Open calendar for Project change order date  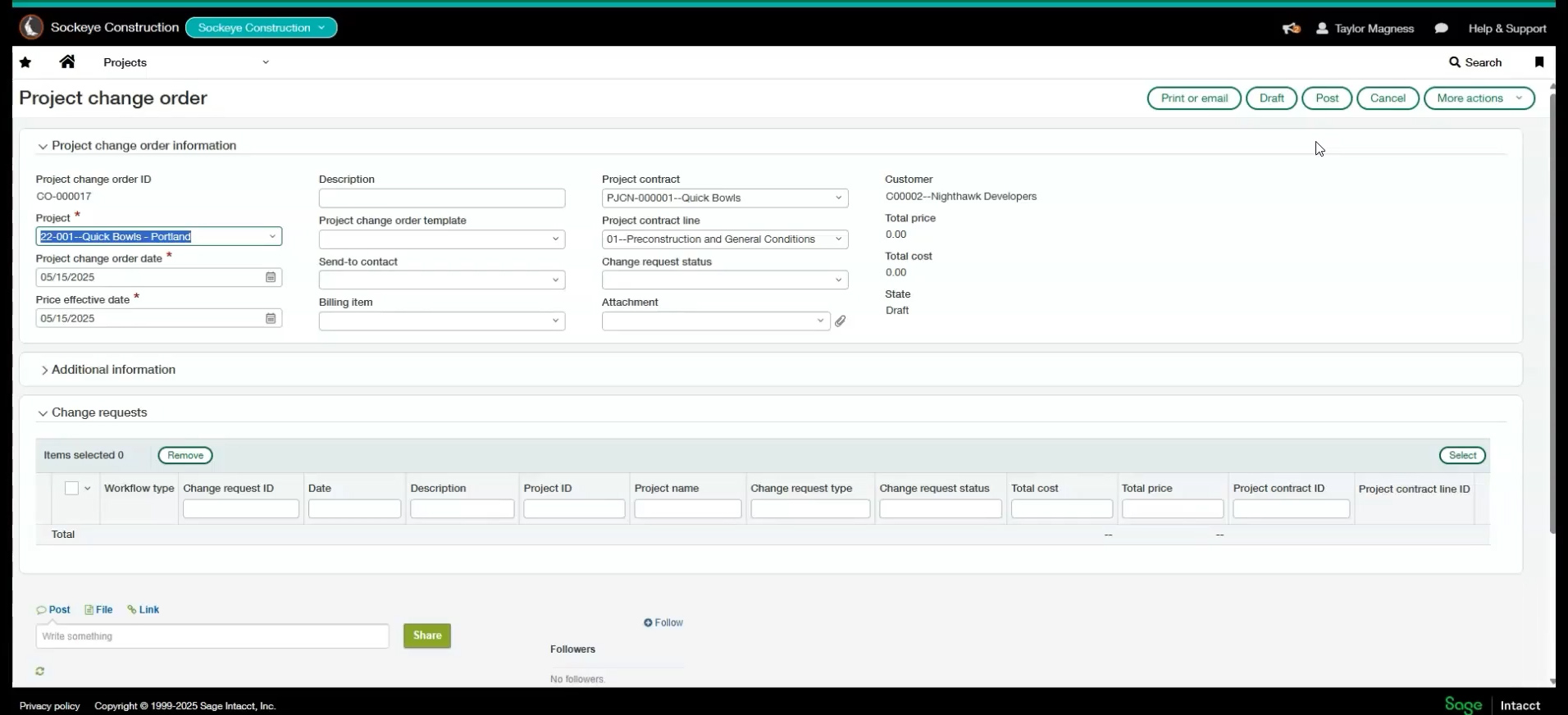coord(271,277)
